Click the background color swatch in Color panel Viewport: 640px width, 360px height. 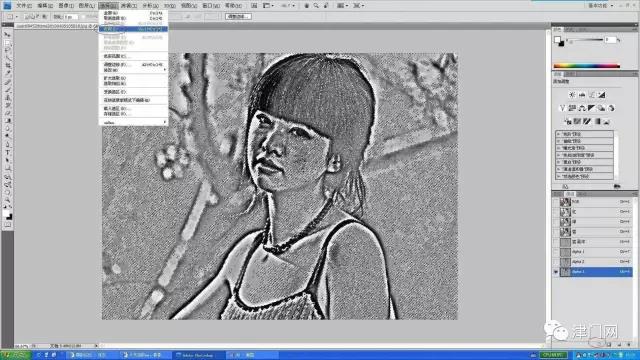(x=562, y=43)
